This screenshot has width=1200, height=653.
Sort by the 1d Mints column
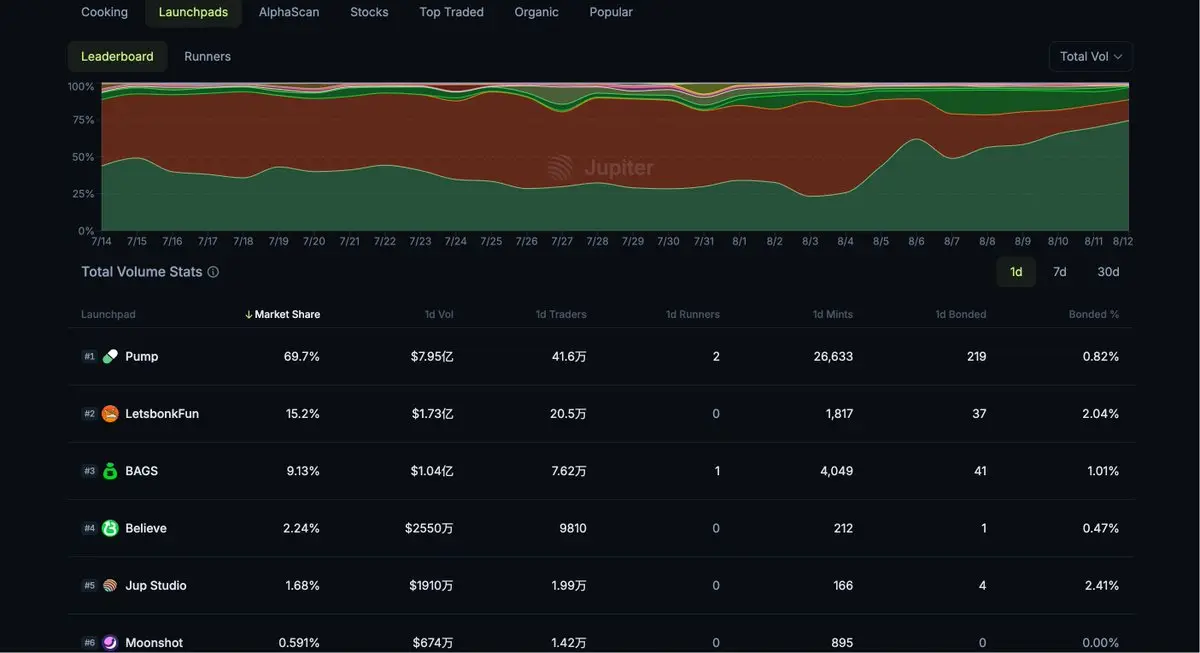[x=832, y=314]
